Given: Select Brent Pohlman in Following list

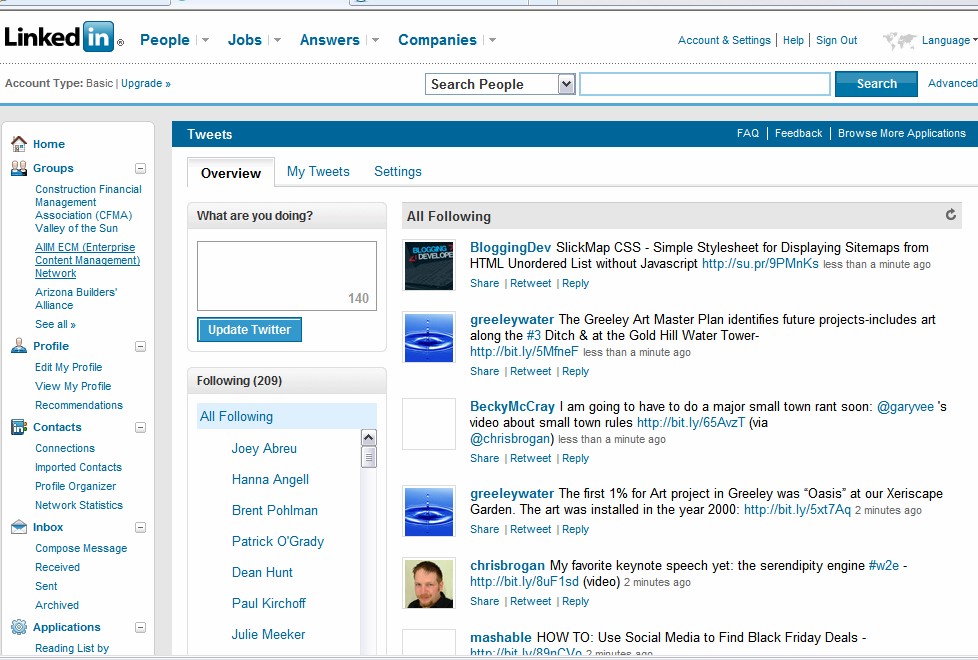Looking at the screenshot, I should [x=274, y=510].
